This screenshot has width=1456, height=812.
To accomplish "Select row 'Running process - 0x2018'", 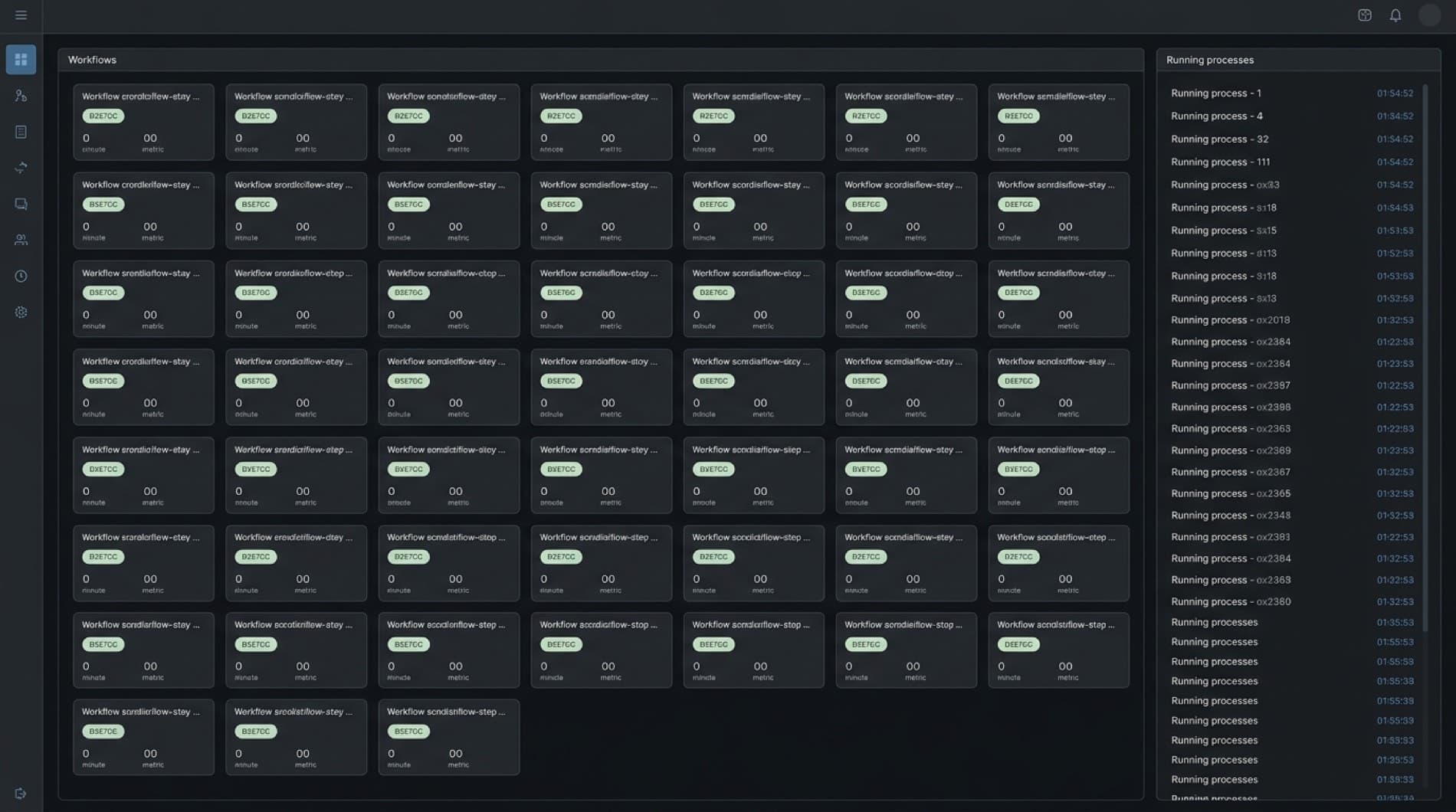I will point(1292,320).
